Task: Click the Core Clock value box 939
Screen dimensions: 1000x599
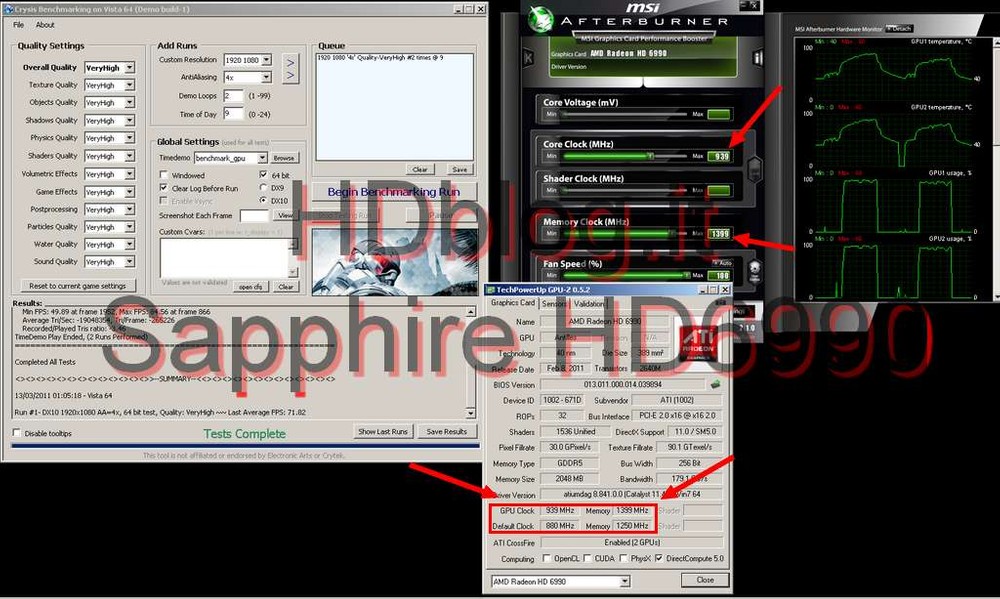Action: tap(719, 156)
